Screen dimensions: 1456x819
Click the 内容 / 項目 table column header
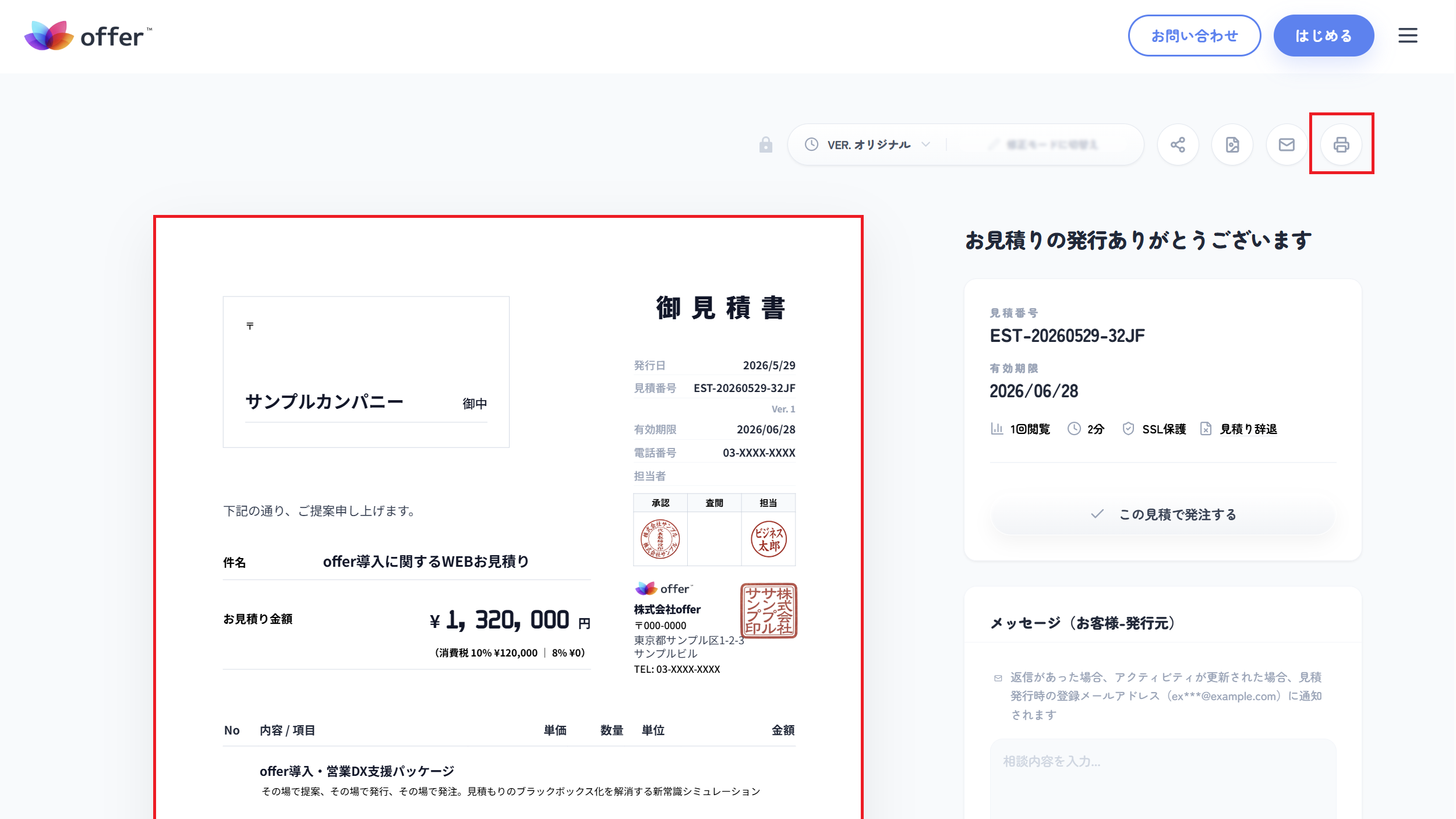pos(287,730)
